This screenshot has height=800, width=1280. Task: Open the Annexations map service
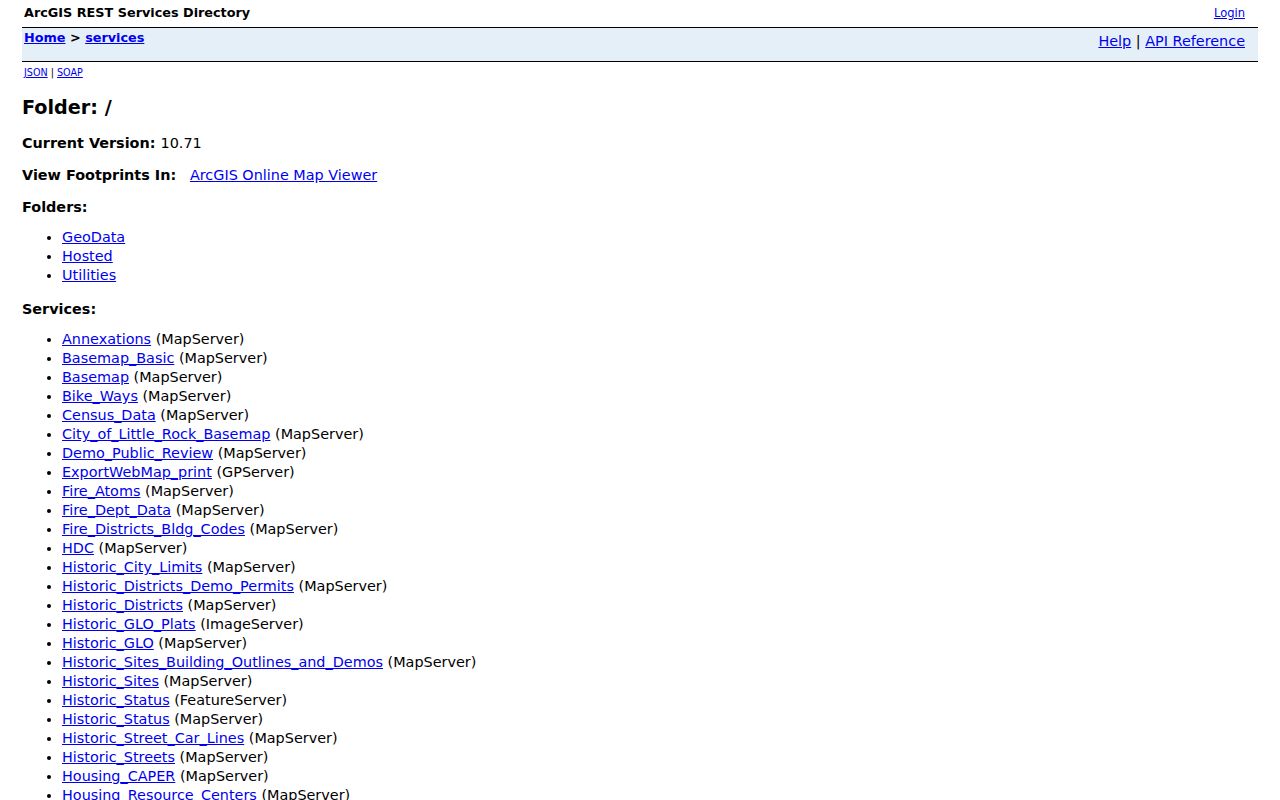tap(106, 339)
